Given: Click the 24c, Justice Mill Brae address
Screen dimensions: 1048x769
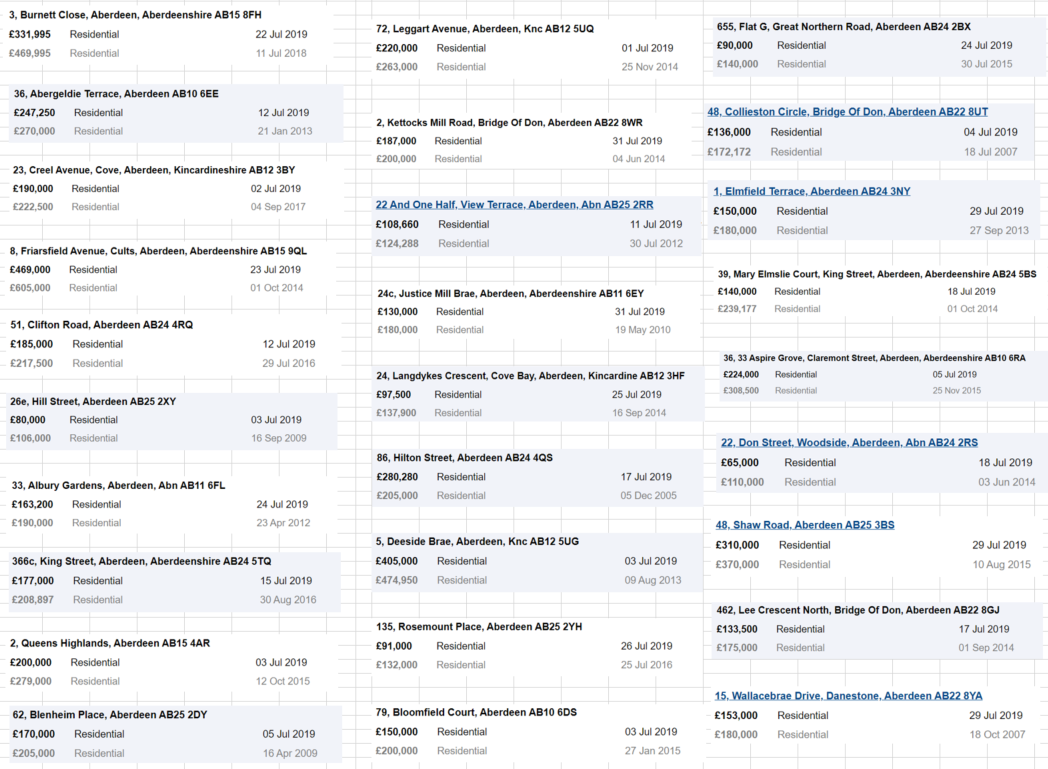Looking at the screenshot, I should tap(511, 293).
